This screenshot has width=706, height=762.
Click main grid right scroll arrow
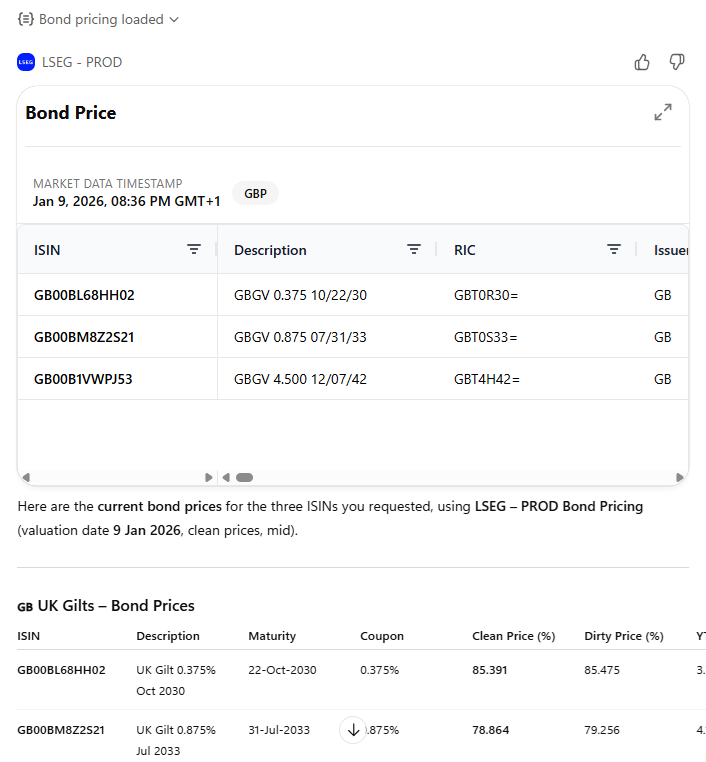coord(680,478)
